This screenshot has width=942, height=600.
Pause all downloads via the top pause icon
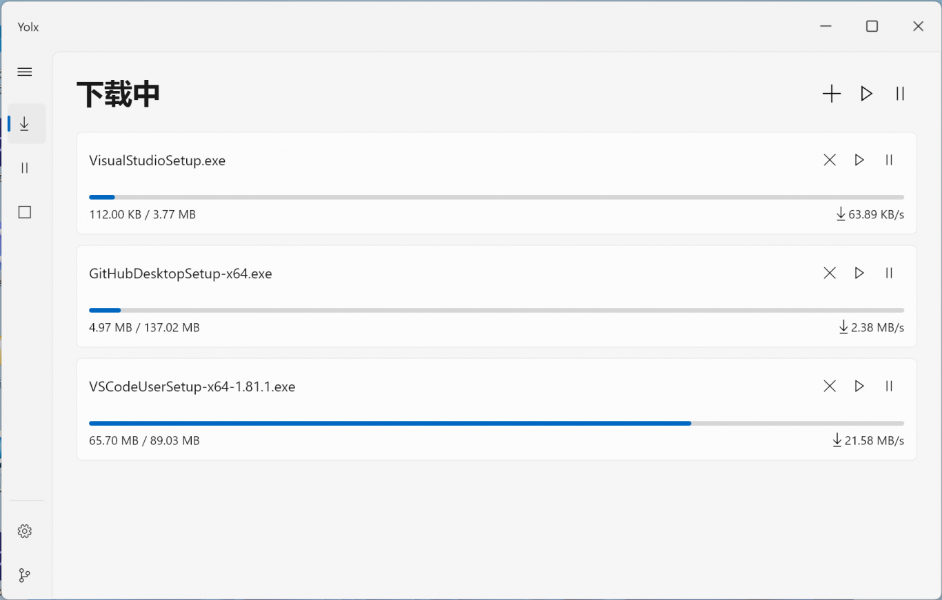(899, 93)
